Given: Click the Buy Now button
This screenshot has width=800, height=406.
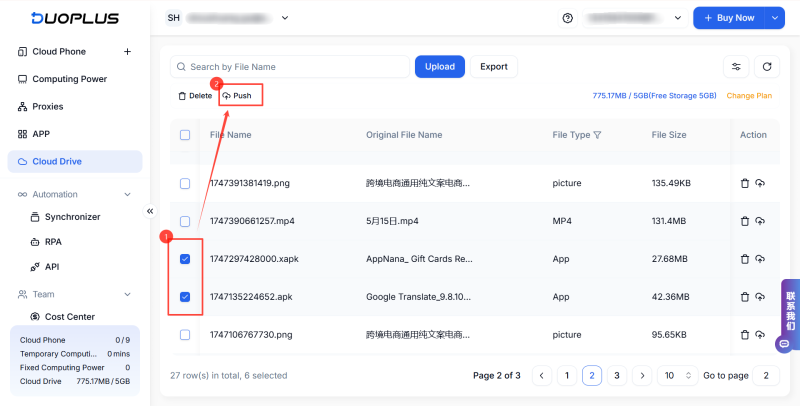Looking at the screenshot, I should tap(729, 18).
